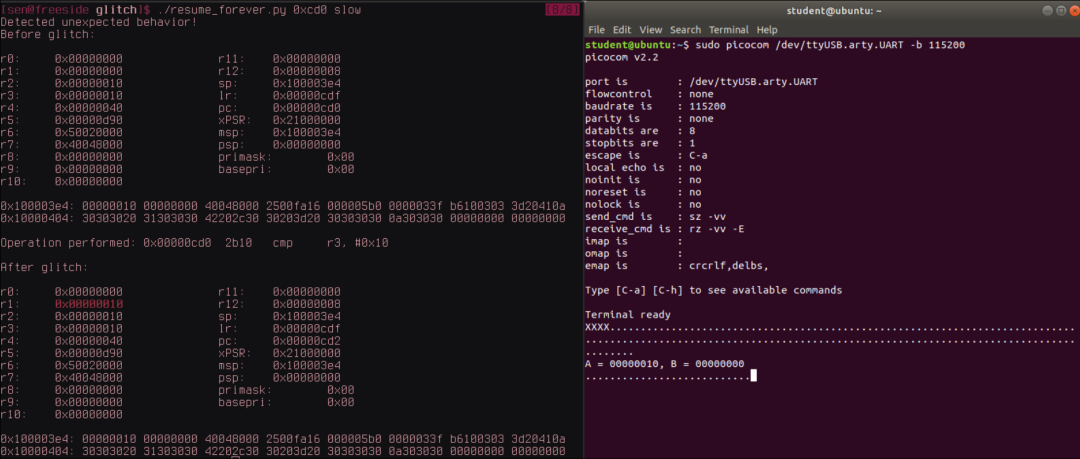Click the [8/8] indicator in left terminal
The width and height of the screenshot is (1080, 459).
563,10
